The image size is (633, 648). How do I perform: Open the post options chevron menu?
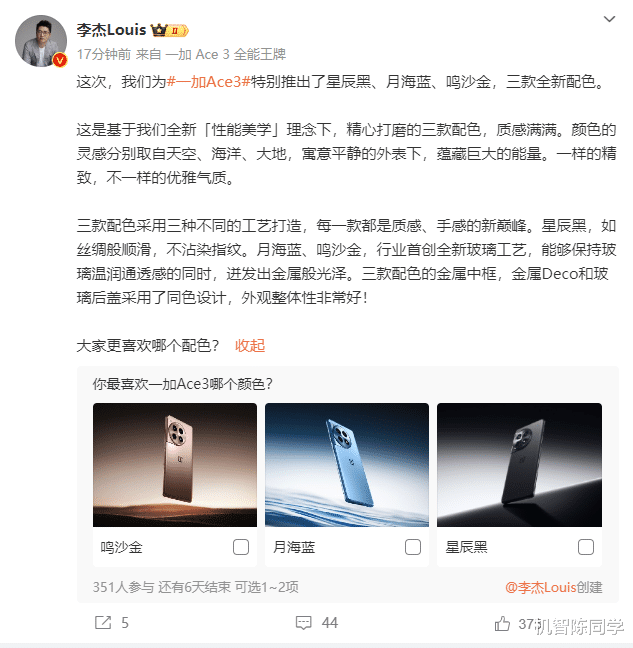tap(609, 19)
